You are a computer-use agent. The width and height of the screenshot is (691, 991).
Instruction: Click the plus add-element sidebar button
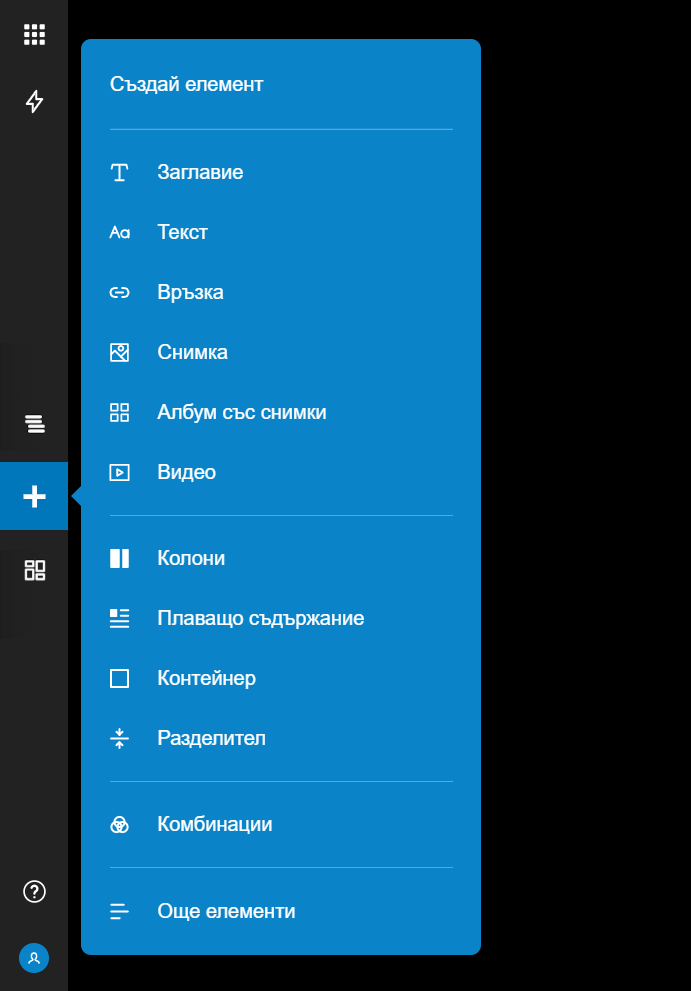[34, 496]
